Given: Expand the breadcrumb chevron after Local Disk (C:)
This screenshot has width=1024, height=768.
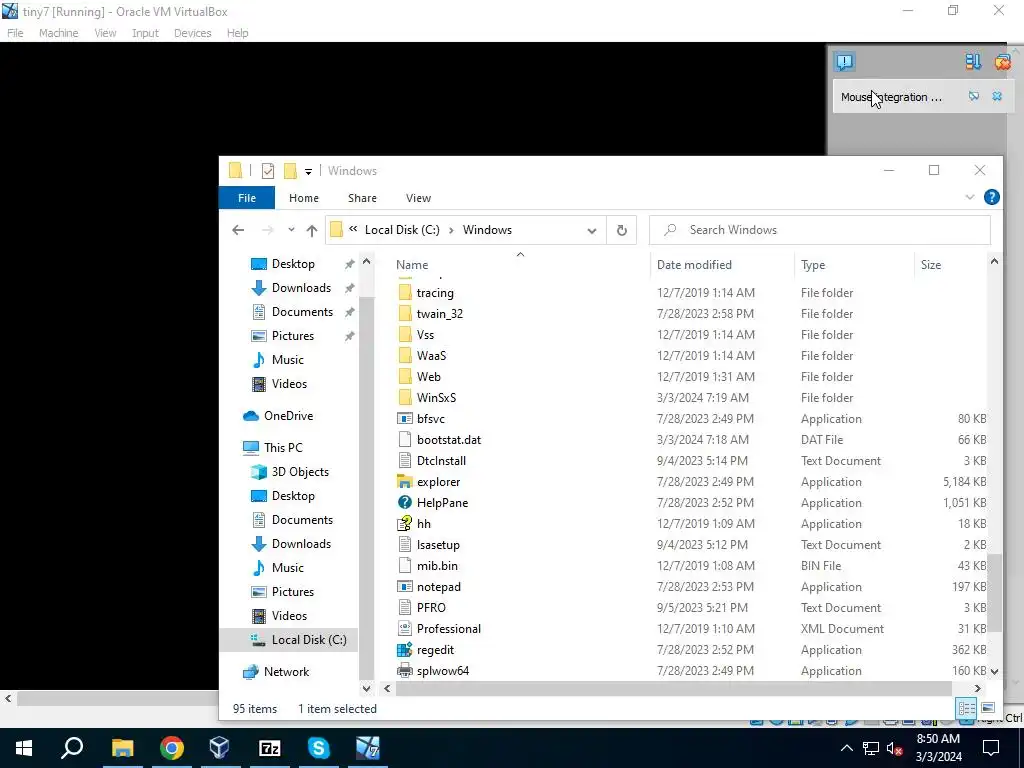Looking at the screenshot, I should click(x=451, y=230).
